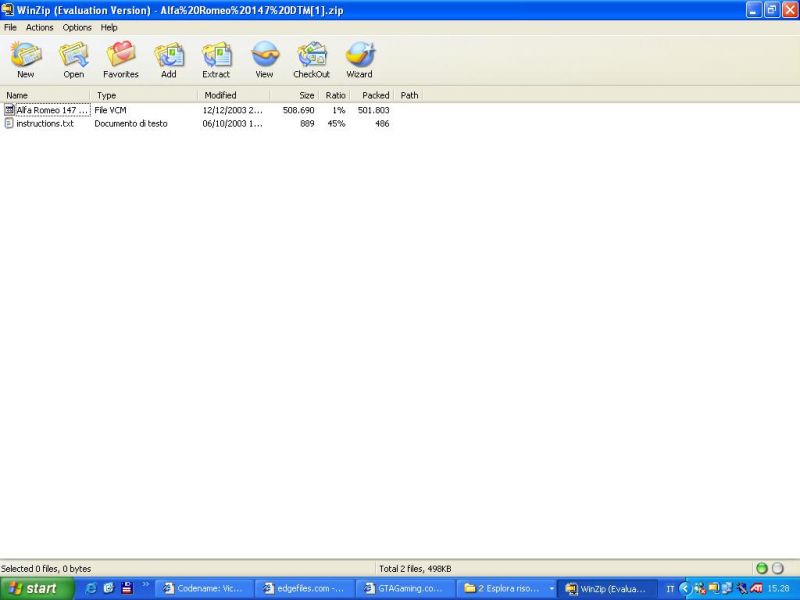
Task: View selected file with View icon
Action: pos(264,55)
